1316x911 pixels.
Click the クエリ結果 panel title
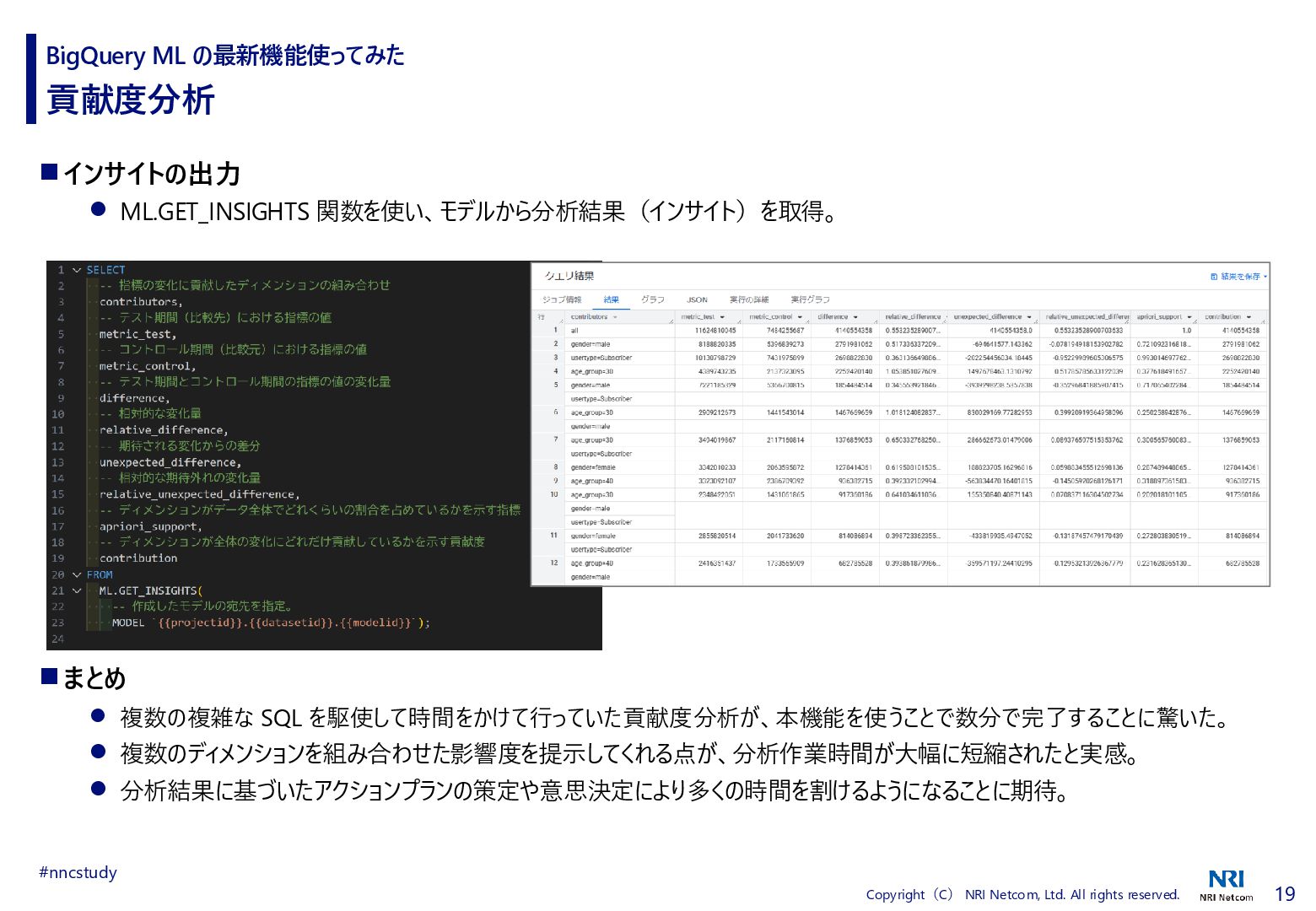[x=569, y=276]
